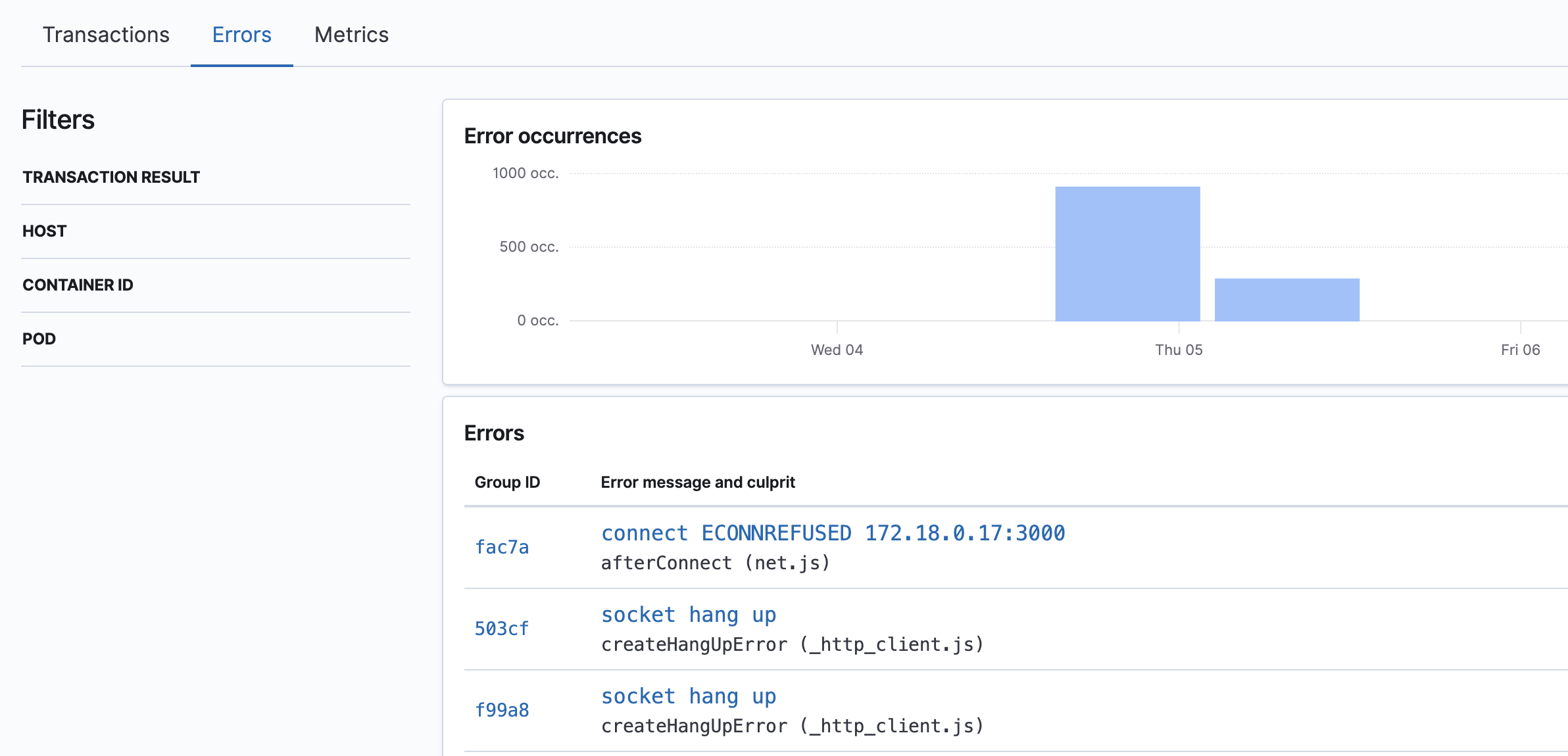
Task: Click the Error occurrences chart title
Action: click(553, 135)
